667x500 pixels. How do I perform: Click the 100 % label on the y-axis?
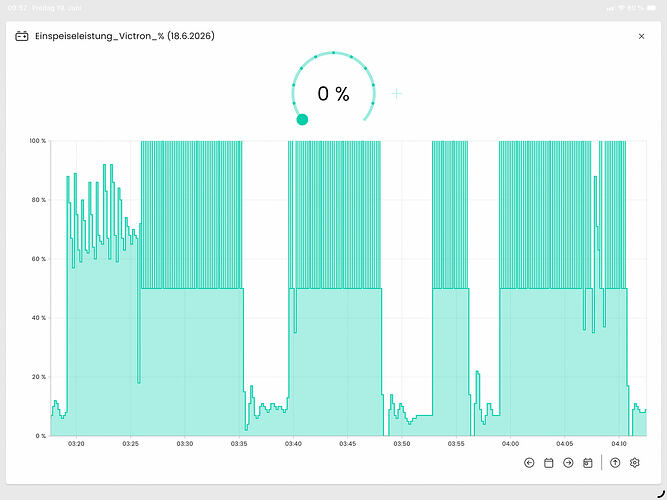coord(37,141)
